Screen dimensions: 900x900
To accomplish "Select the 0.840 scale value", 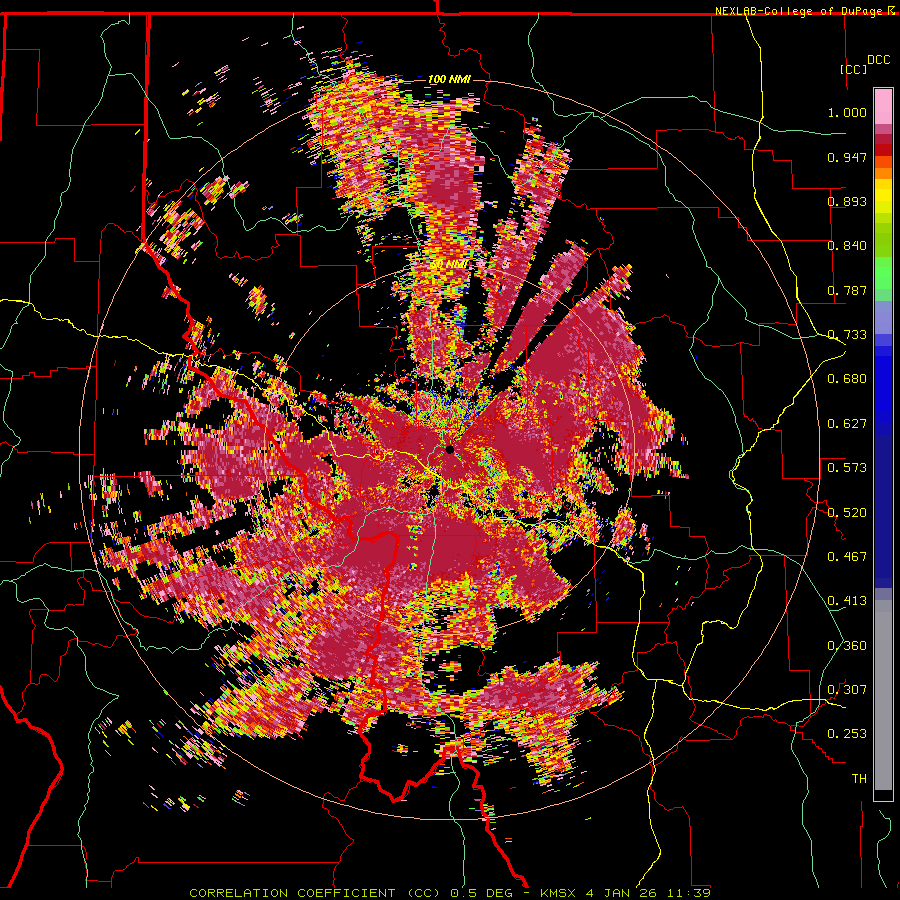I will pyautogui.click(x=847, y=246).
